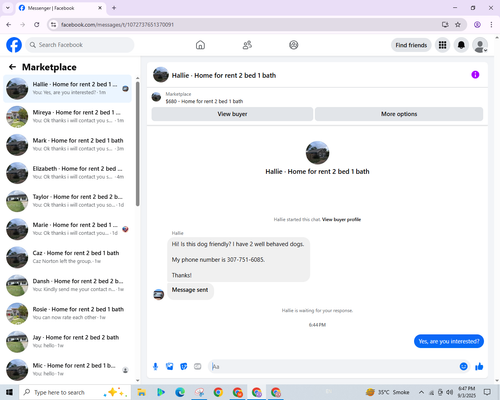500x400 pixels.
Task: Click the Search Facebook field
Action: pos(80,45)
